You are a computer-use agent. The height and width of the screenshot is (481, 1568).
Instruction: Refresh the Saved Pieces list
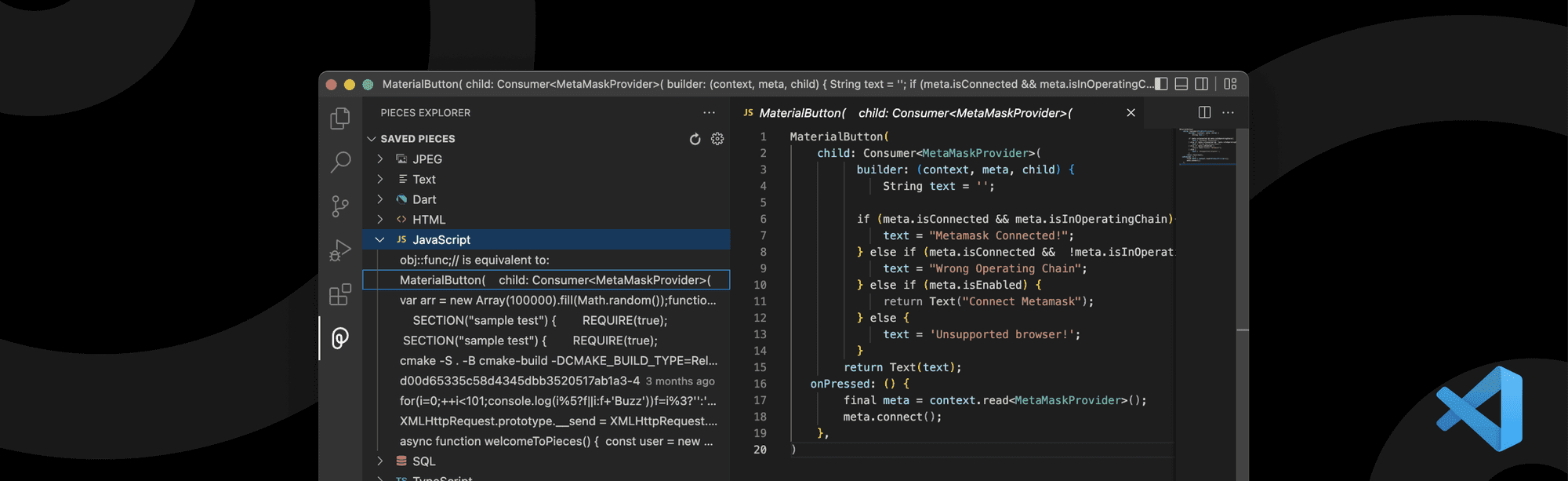695,139
